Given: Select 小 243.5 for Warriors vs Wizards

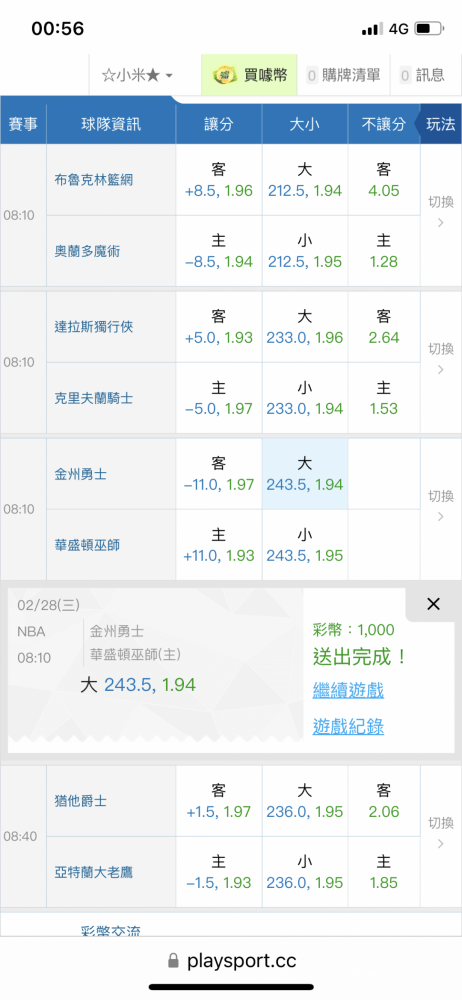Looking at the screenshot, I should click(305, 545).
